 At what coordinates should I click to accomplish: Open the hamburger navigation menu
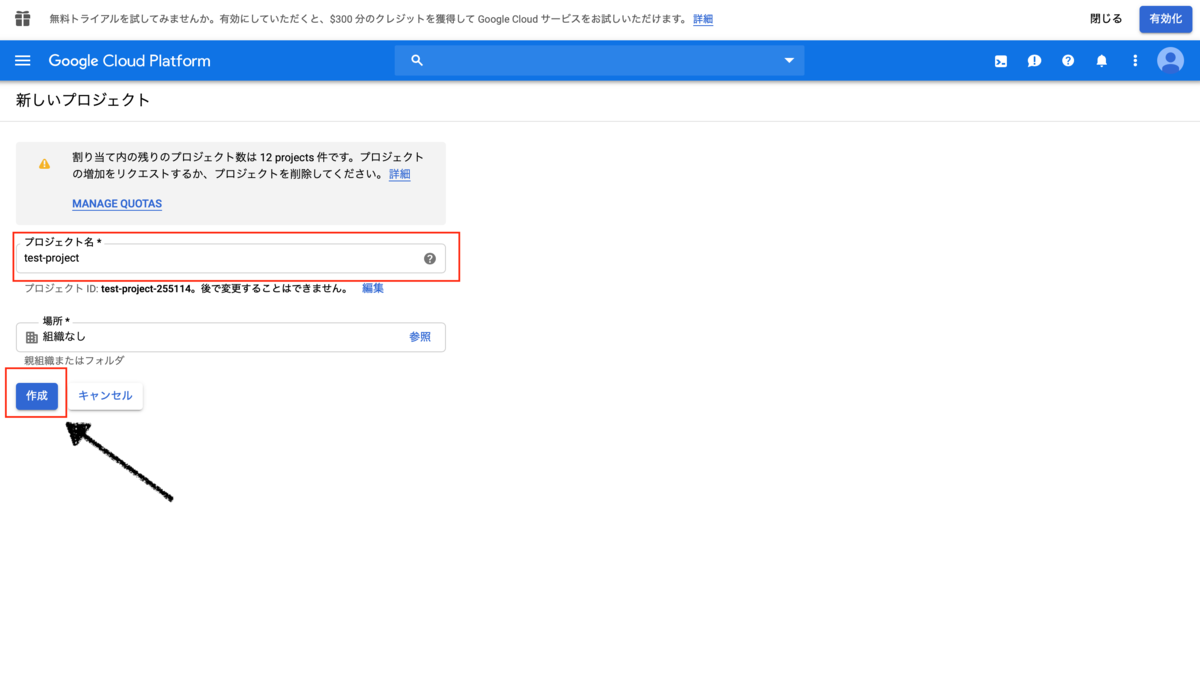click(23, 61)
